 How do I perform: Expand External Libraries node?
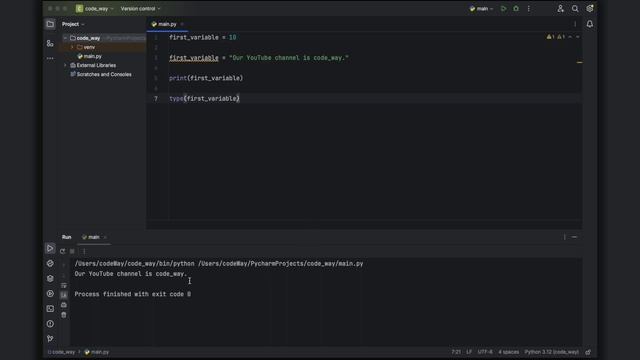(x=65, y=65)
